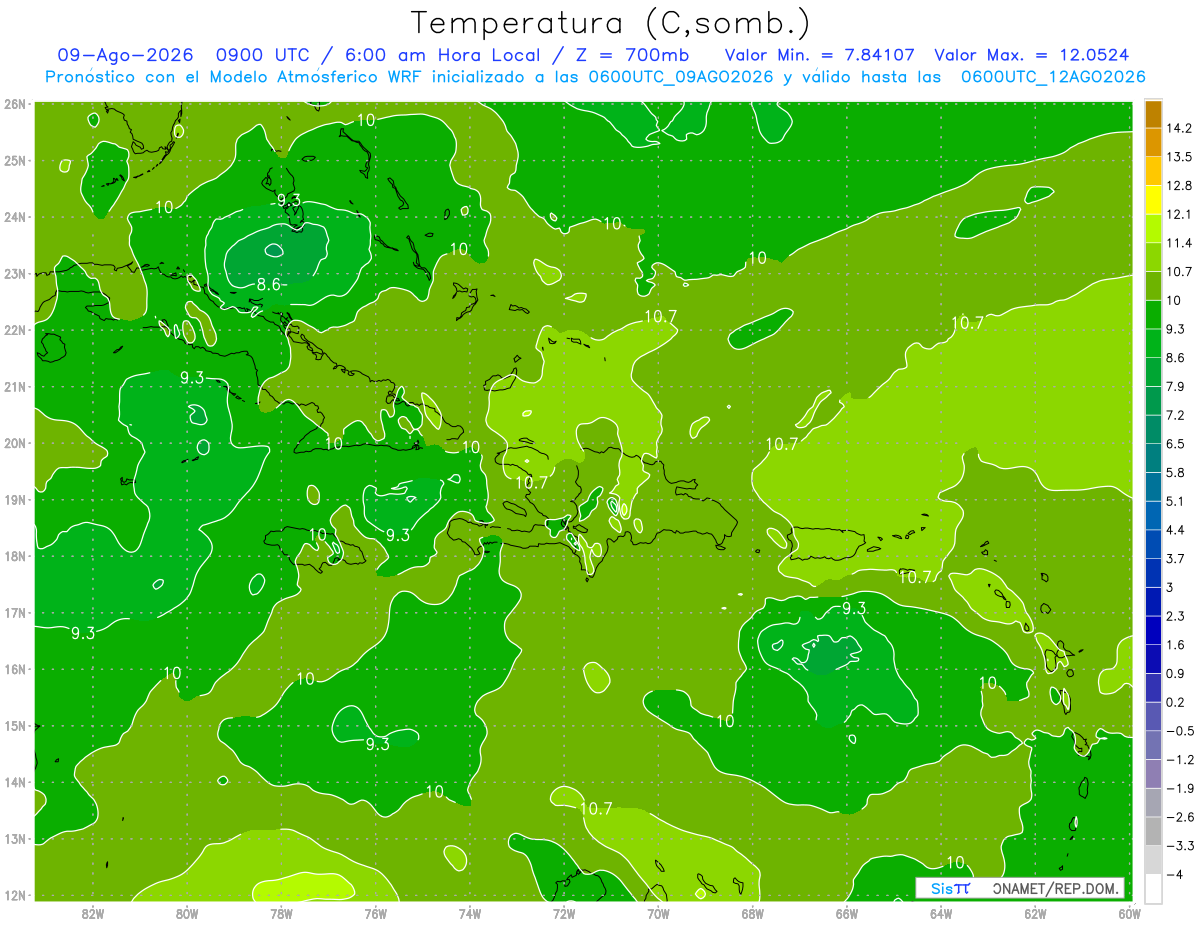1200x927 pixels.
Task: Click the '6.5' colorbar legend value
Action: pos(1176,444)
